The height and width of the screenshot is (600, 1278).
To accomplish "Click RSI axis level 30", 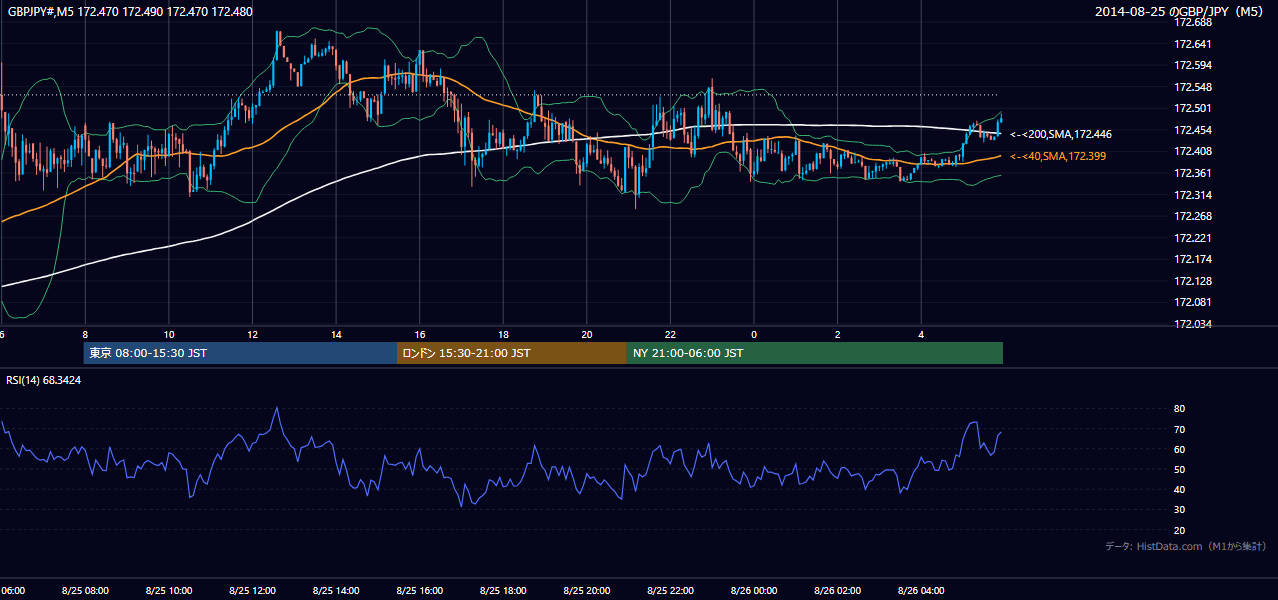I will [x=1179, y=510].
